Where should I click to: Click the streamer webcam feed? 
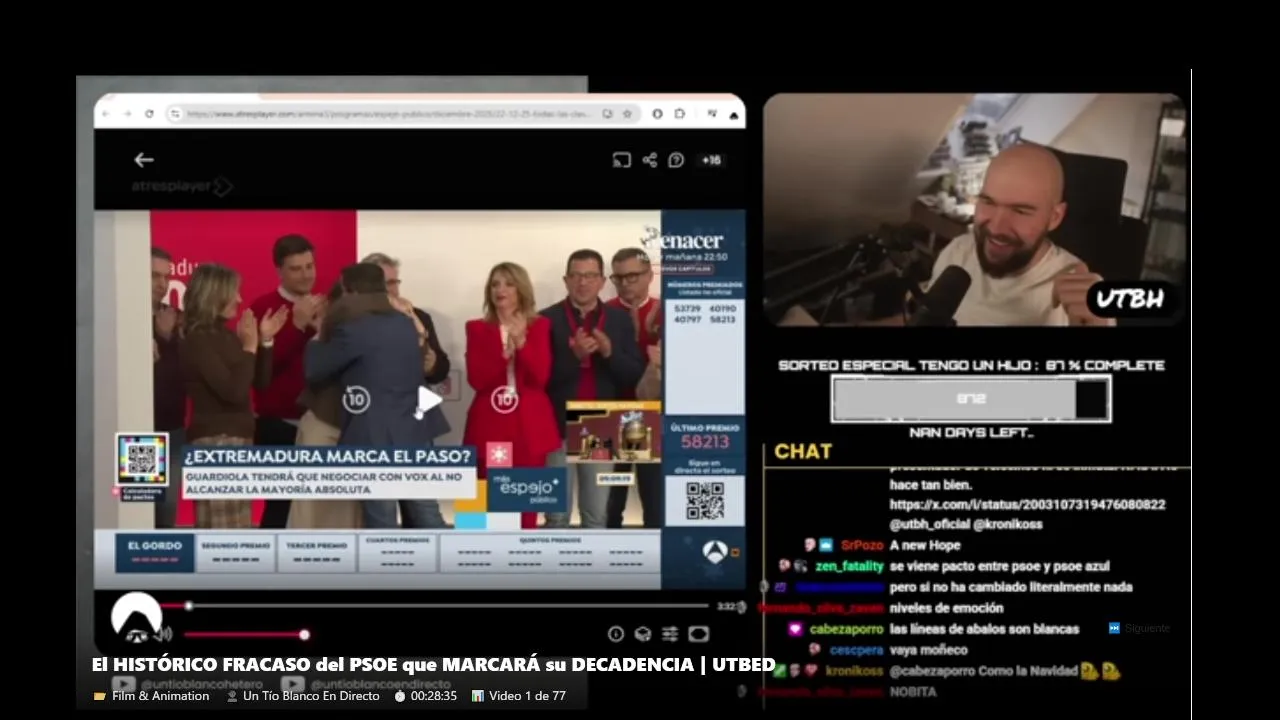974,210
